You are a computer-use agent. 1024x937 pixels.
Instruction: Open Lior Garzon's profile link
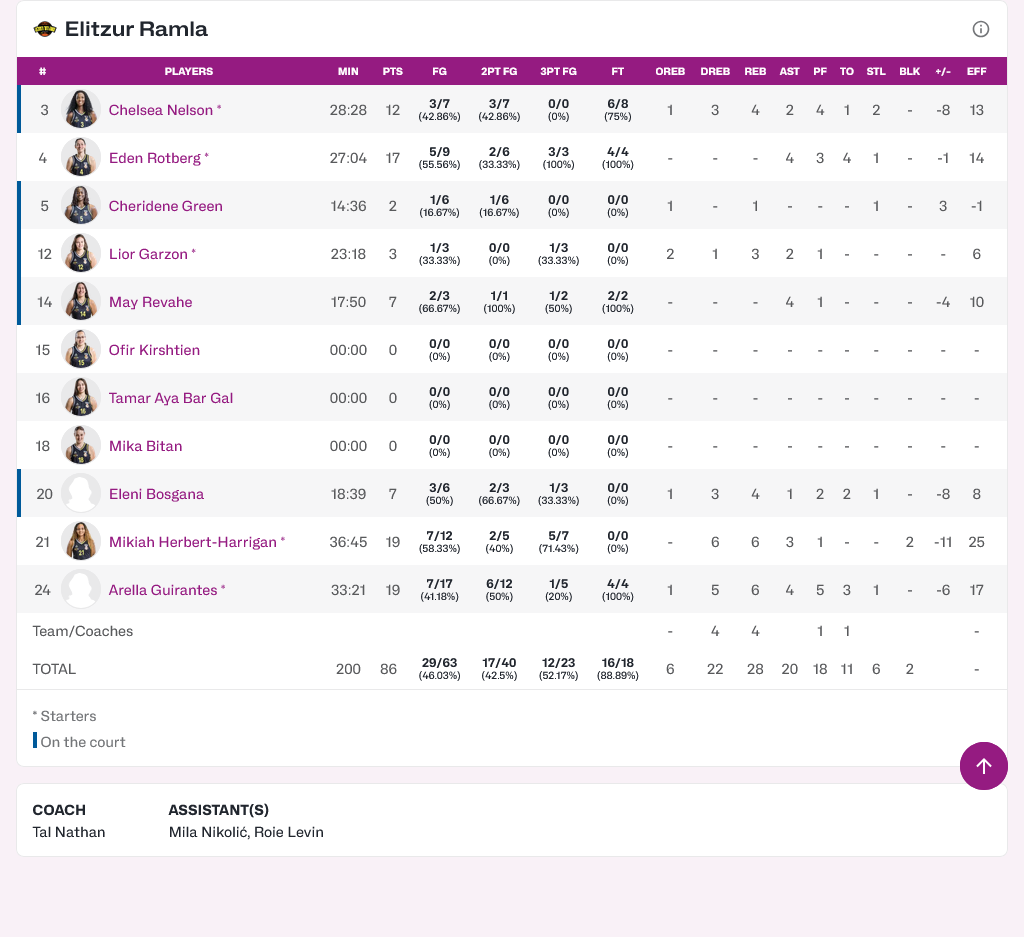tap(148, 254)
